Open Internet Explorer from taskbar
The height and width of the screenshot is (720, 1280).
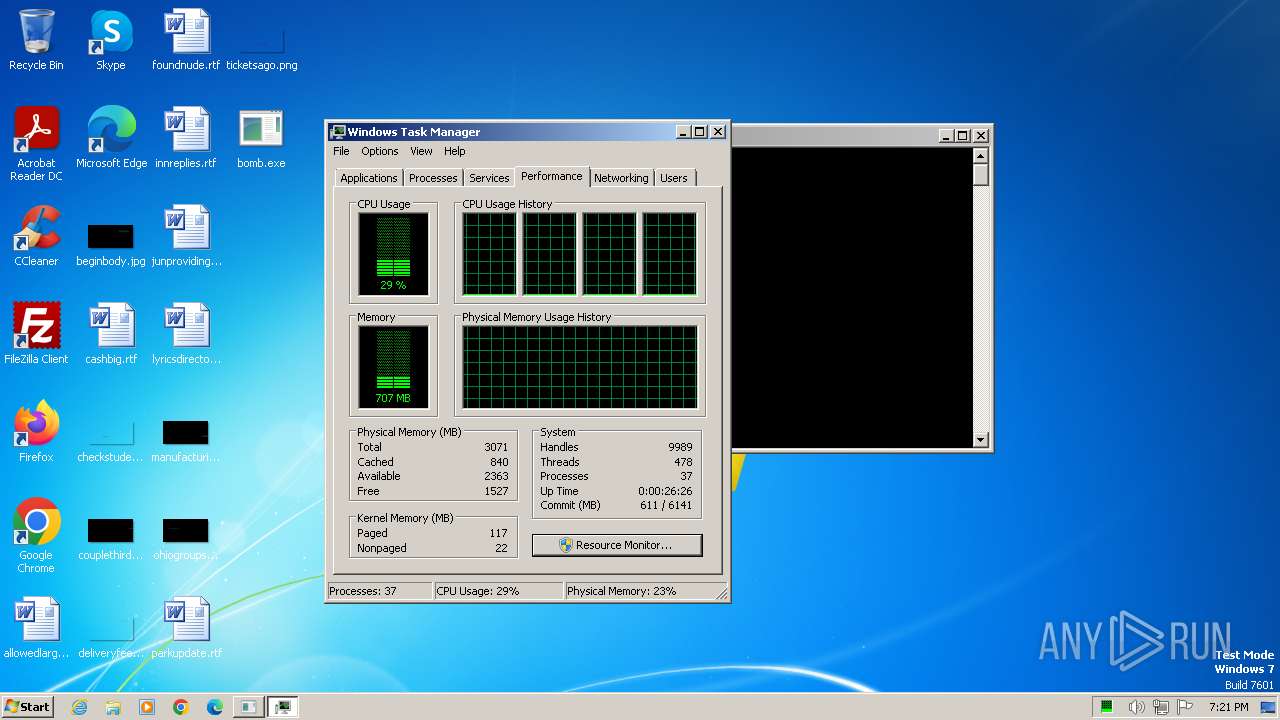point(80,707)
